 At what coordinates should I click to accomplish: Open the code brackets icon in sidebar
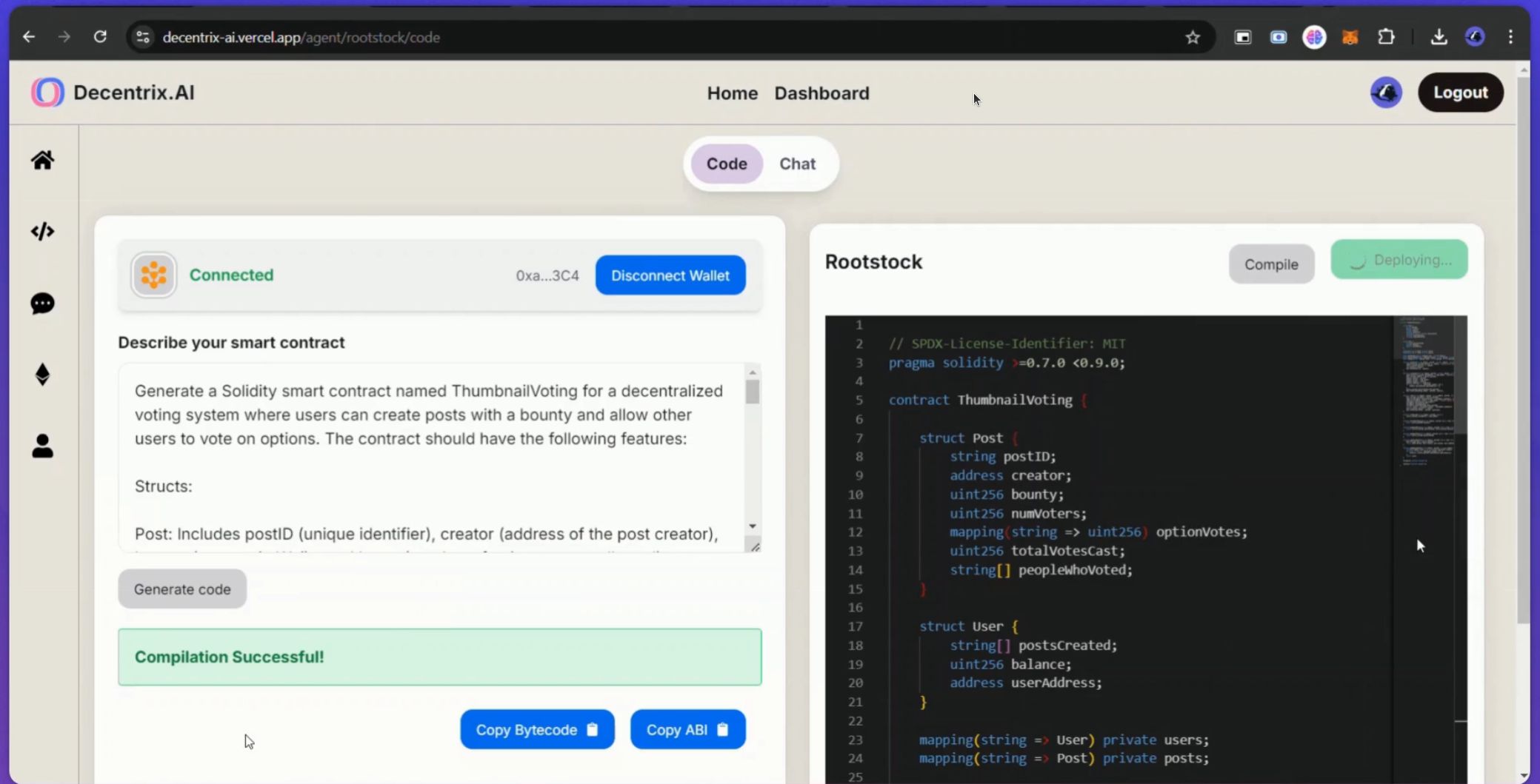42,231
